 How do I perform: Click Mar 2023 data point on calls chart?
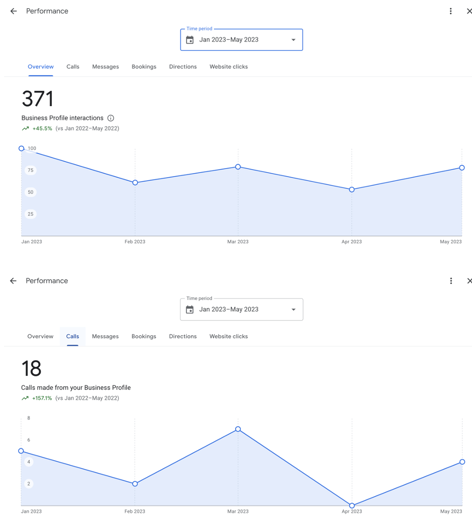click(238, 429)
